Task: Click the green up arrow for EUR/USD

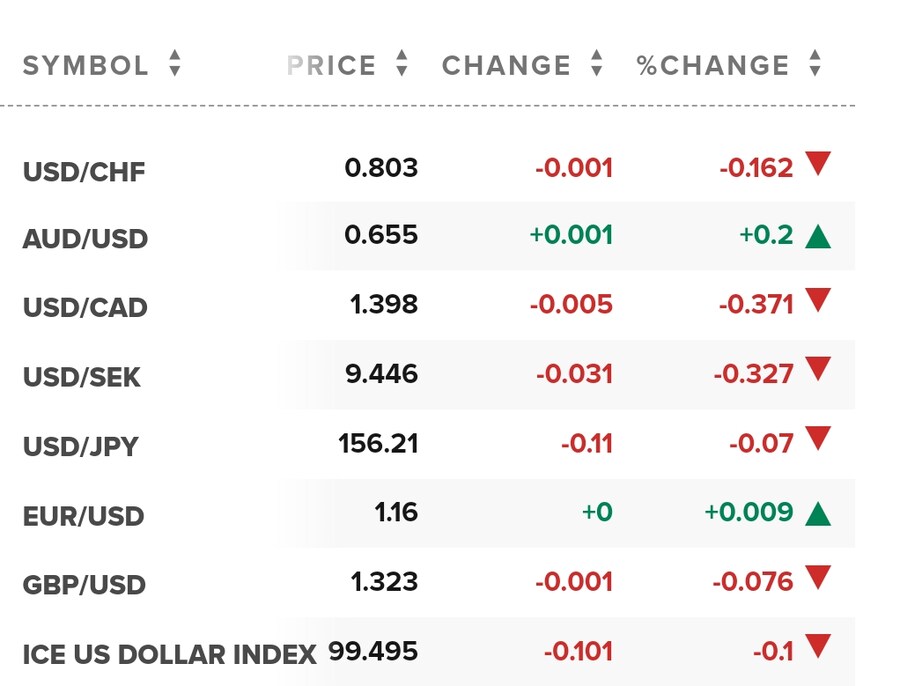Action: point(818,514)
